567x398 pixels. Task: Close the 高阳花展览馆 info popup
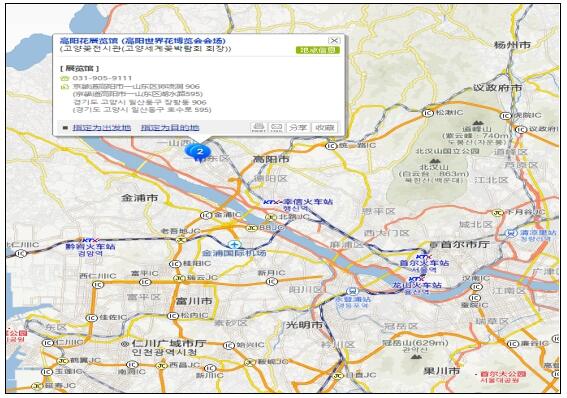334,40
